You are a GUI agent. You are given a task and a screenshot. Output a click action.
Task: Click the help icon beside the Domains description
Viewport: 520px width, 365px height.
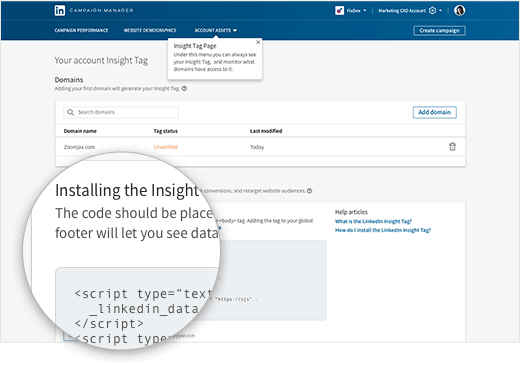coord(184,89)
